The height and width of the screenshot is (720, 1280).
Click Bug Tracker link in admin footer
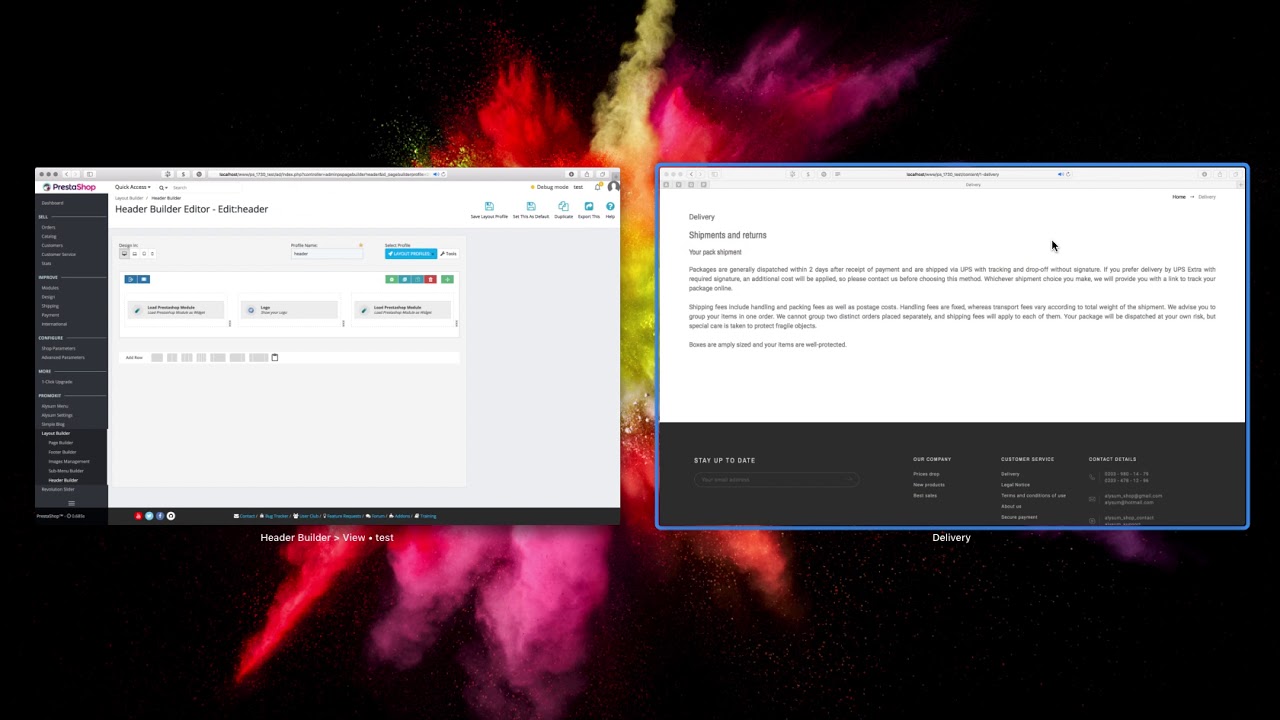tap(275, 516)
